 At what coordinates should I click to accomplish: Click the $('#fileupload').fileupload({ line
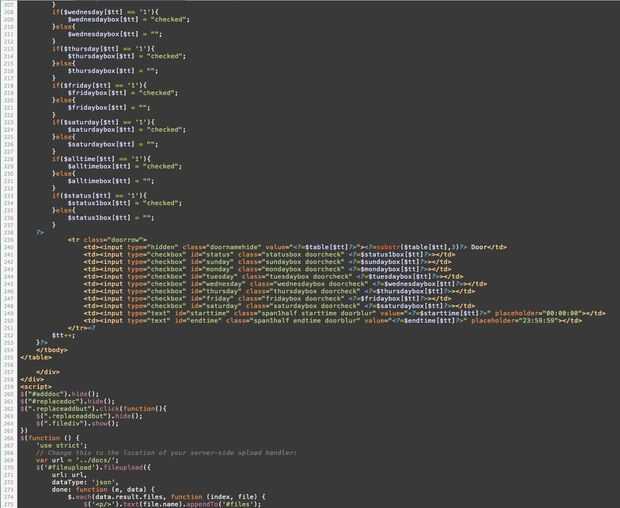[x=93, y=468]
